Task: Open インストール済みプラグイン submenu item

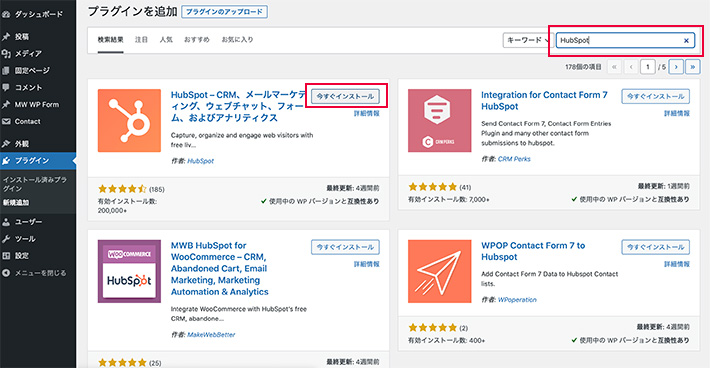Action: (x=34, y=184)
